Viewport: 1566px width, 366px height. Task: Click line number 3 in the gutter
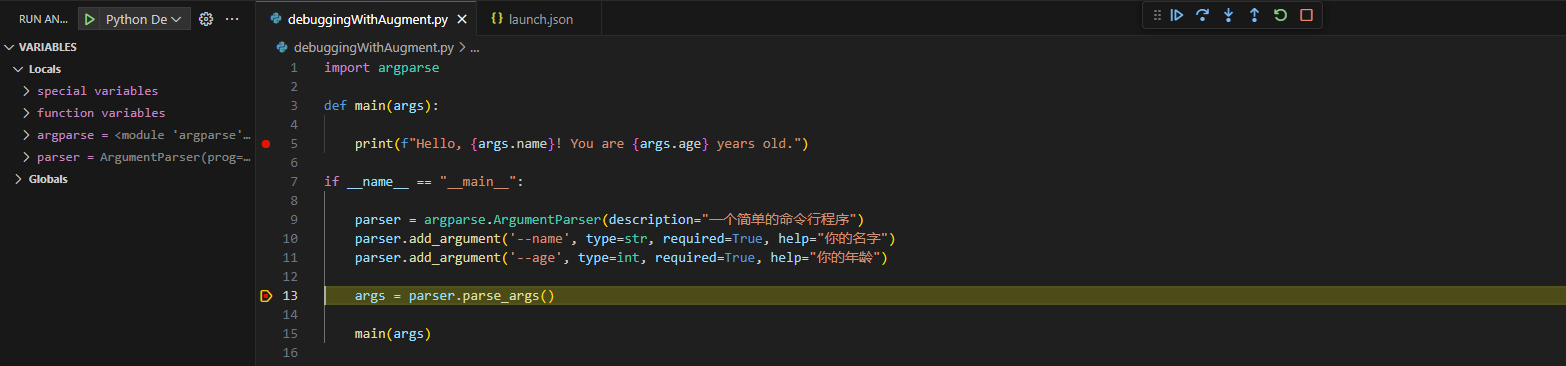[294, 106]
